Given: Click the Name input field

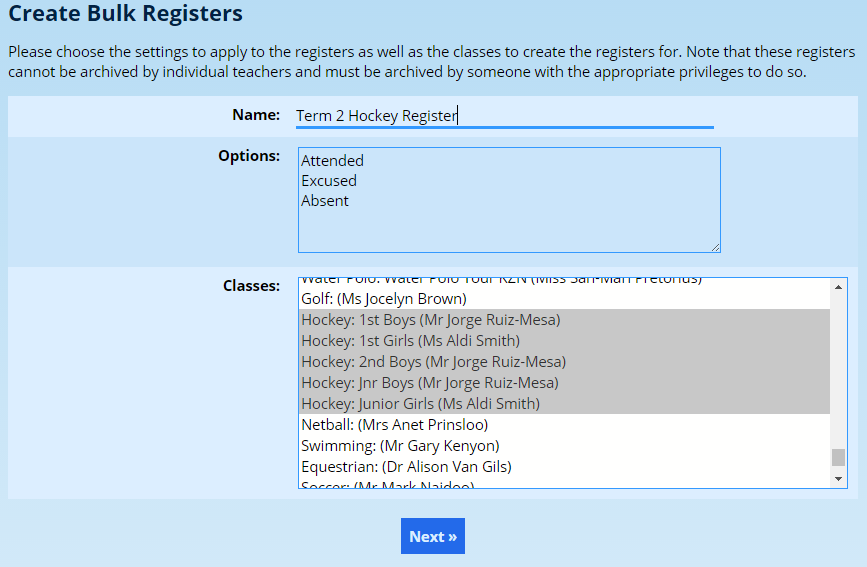Looking at the screenshot, I should (504, 116).
